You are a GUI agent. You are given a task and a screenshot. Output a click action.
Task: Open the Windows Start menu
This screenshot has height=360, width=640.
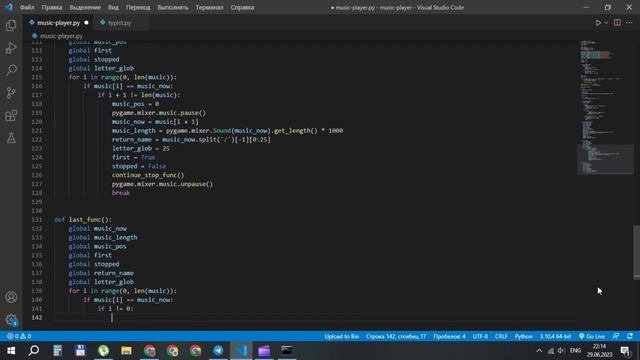click(x=11, y=351)
